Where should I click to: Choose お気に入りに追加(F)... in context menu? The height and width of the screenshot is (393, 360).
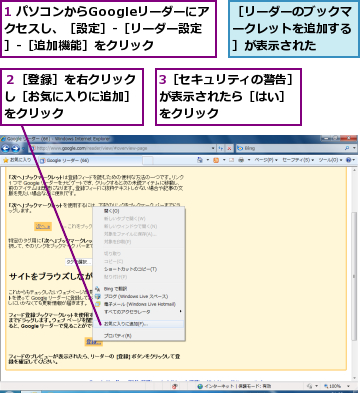[139, 324]
